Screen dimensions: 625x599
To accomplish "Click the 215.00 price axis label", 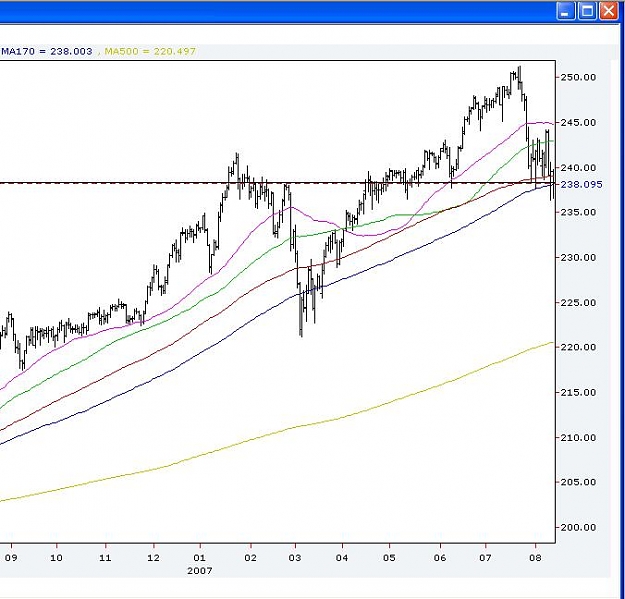I will [578, 393].
